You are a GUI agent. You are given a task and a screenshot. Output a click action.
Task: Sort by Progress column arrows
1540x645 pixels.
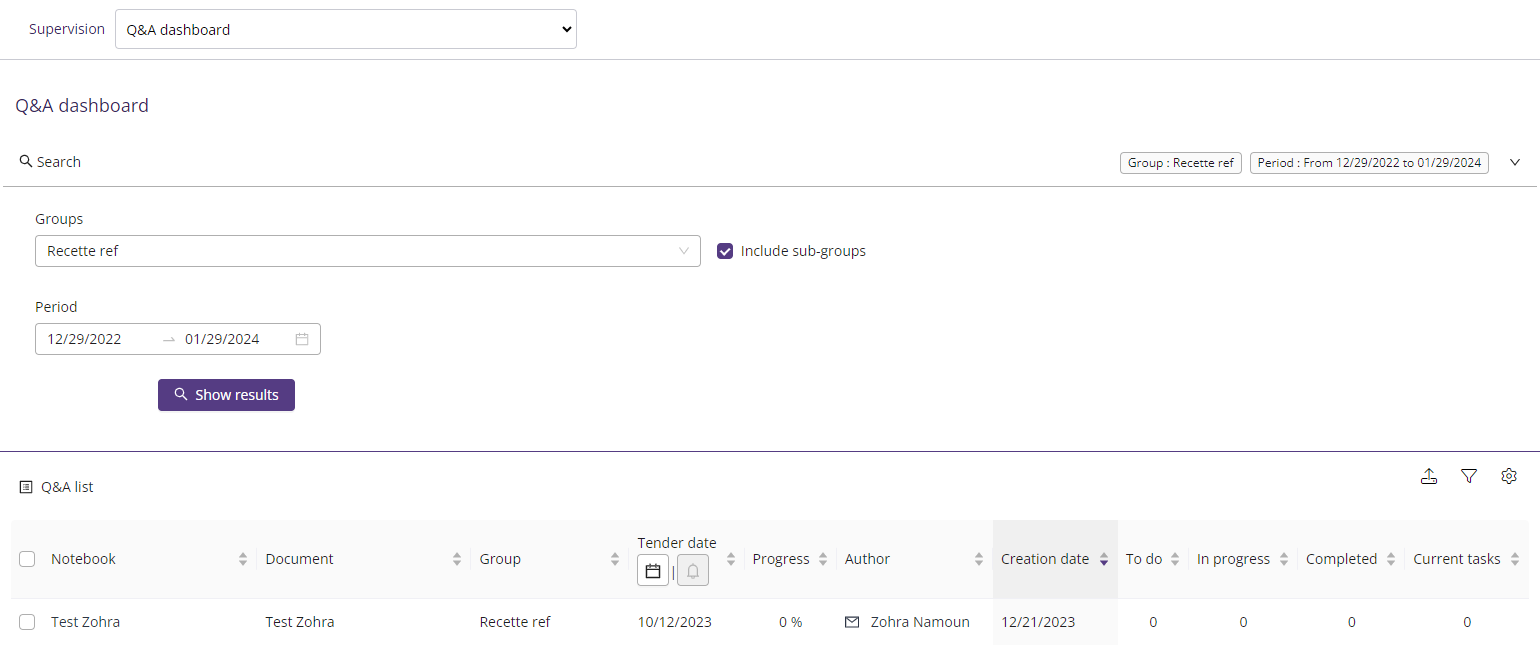point(823,560)
